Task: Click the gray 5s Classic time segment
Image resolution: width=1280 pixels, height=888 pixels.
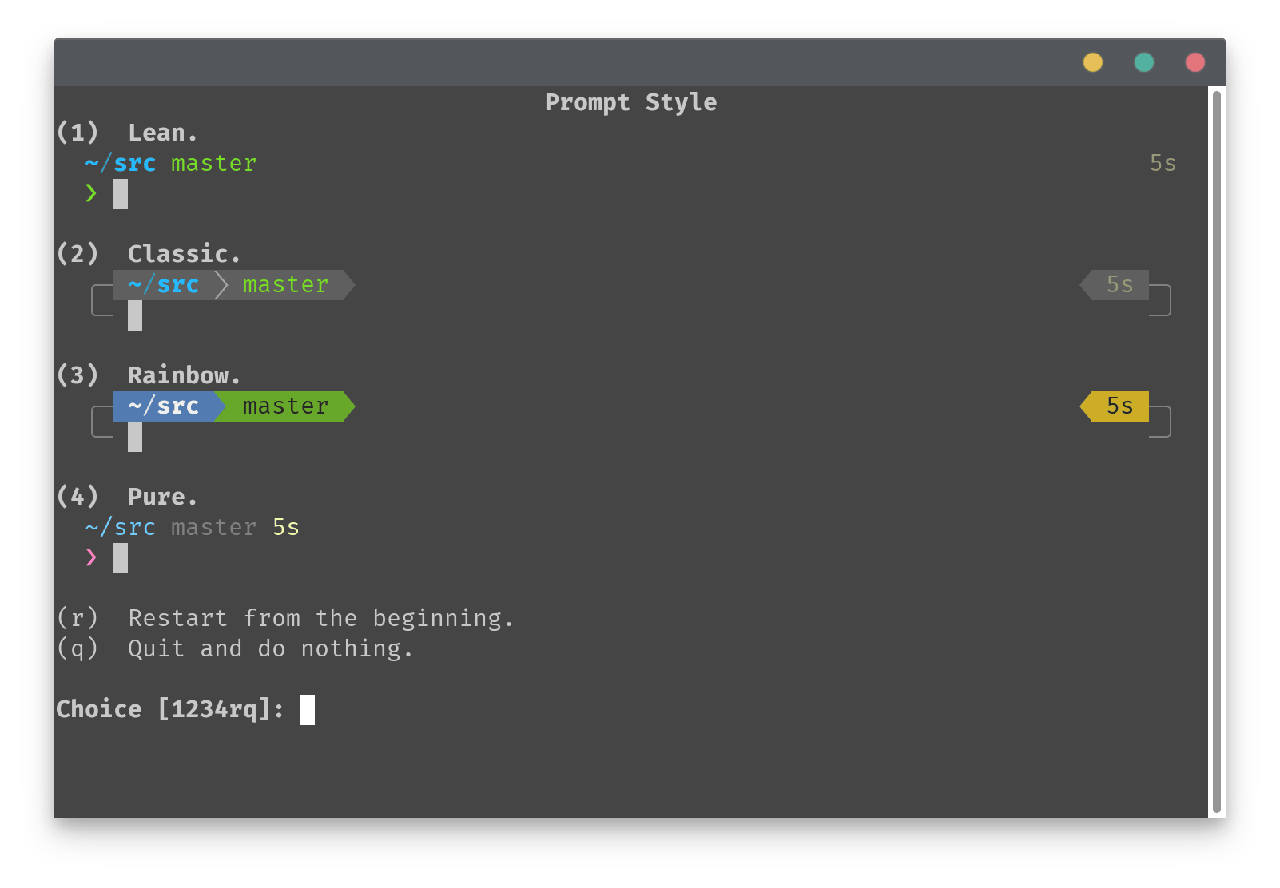Action: 1114,285
